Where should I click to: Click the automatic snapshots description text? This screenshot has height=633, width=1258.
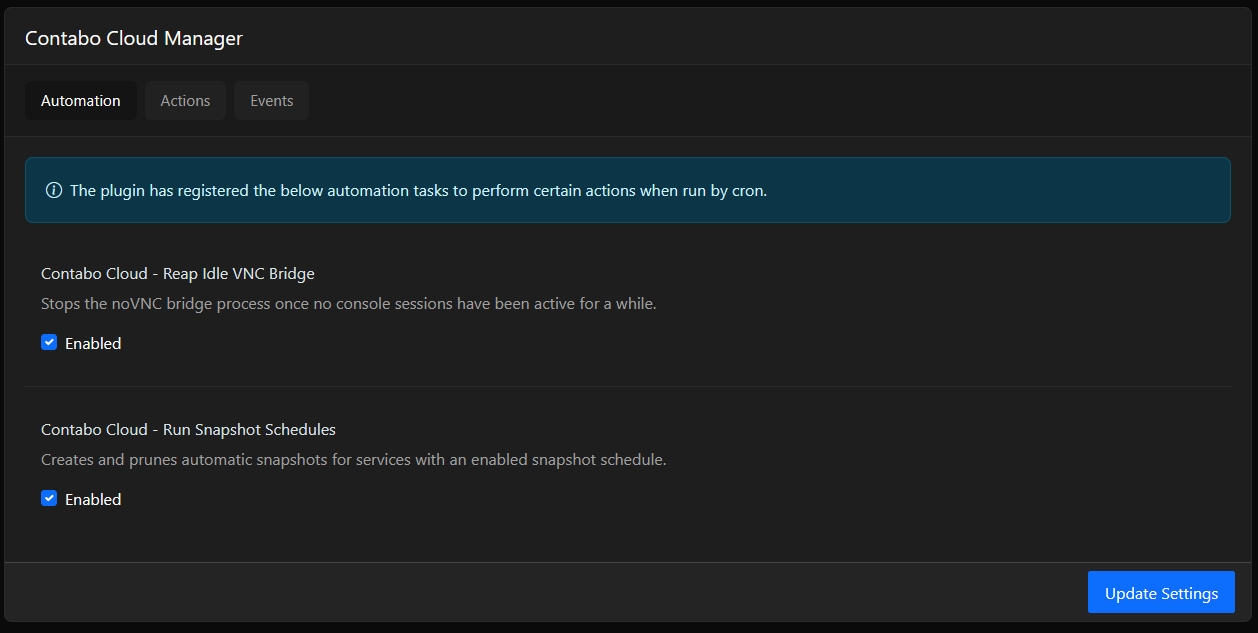(354, 460)
